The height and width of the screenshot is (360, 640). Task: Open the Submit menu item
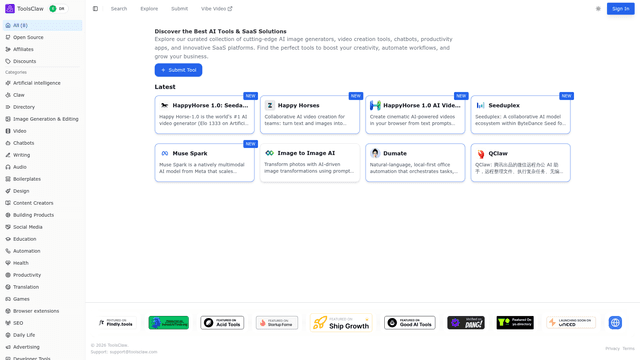(x=180, y=9)
